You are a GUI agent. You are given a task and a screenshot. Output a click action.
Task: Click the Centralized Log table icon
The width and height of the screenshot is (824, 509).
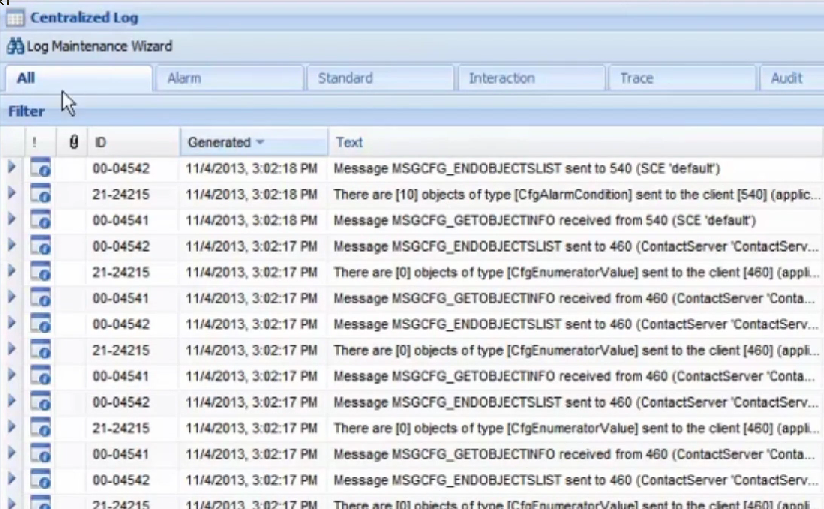(16, 17)
